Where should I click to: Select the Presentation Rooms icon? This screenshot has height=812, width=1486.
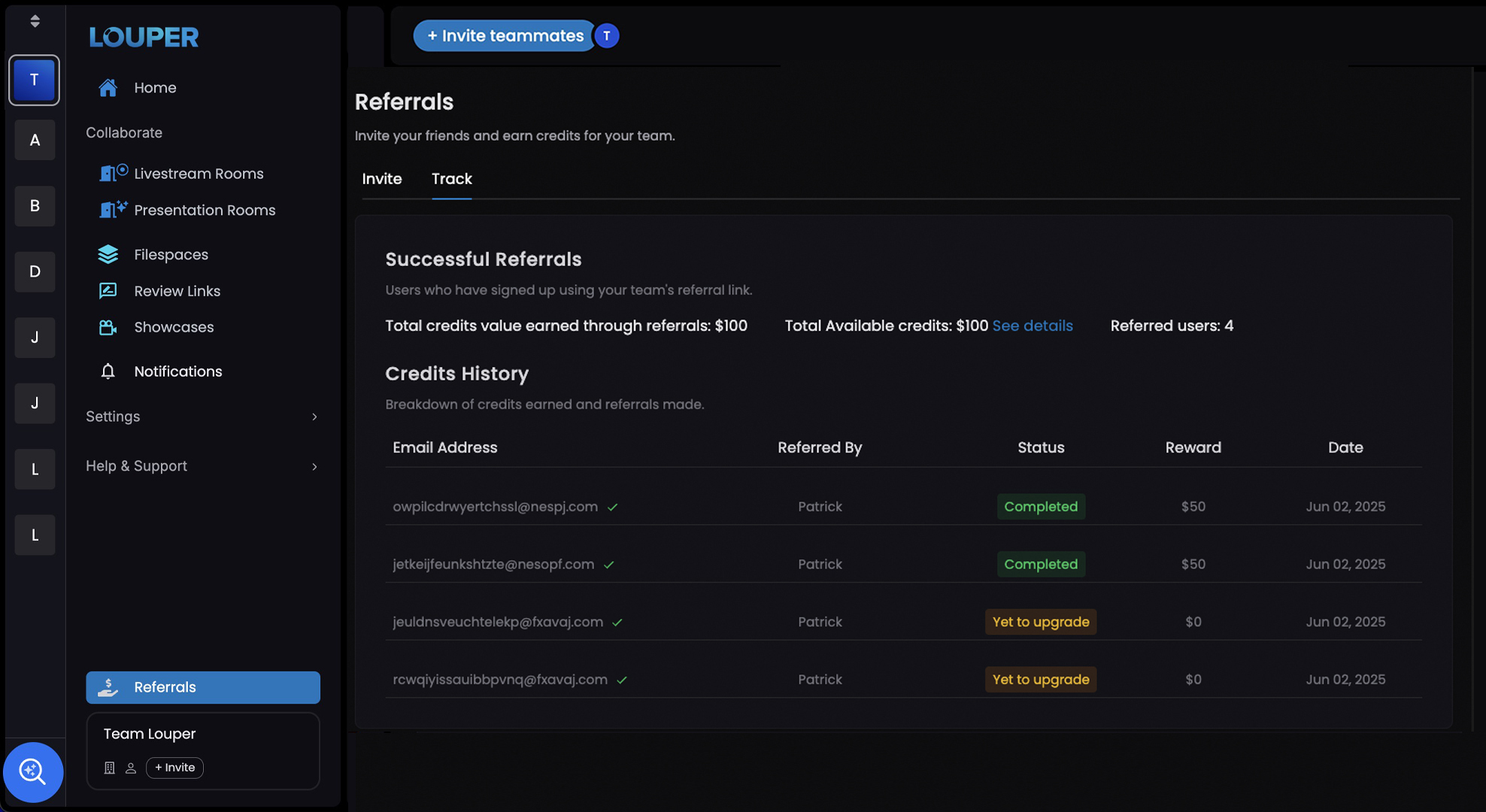click(113, 210)
